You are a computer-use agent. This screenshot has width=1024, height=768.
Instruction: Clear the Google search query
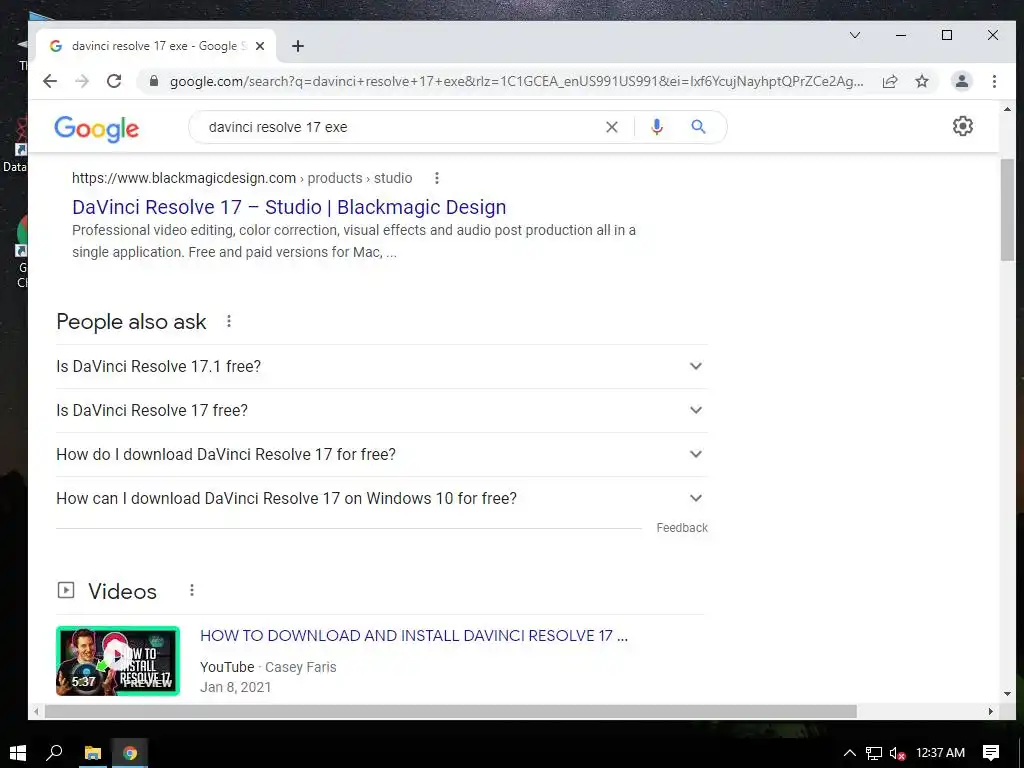(x=611, y=127)
